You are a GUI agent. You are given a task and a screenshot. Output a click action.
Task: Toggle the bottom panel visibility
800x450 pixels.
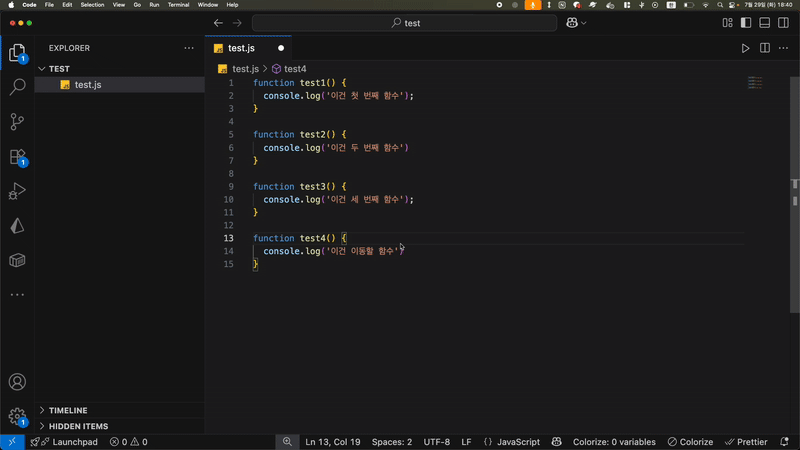[765, 23]
